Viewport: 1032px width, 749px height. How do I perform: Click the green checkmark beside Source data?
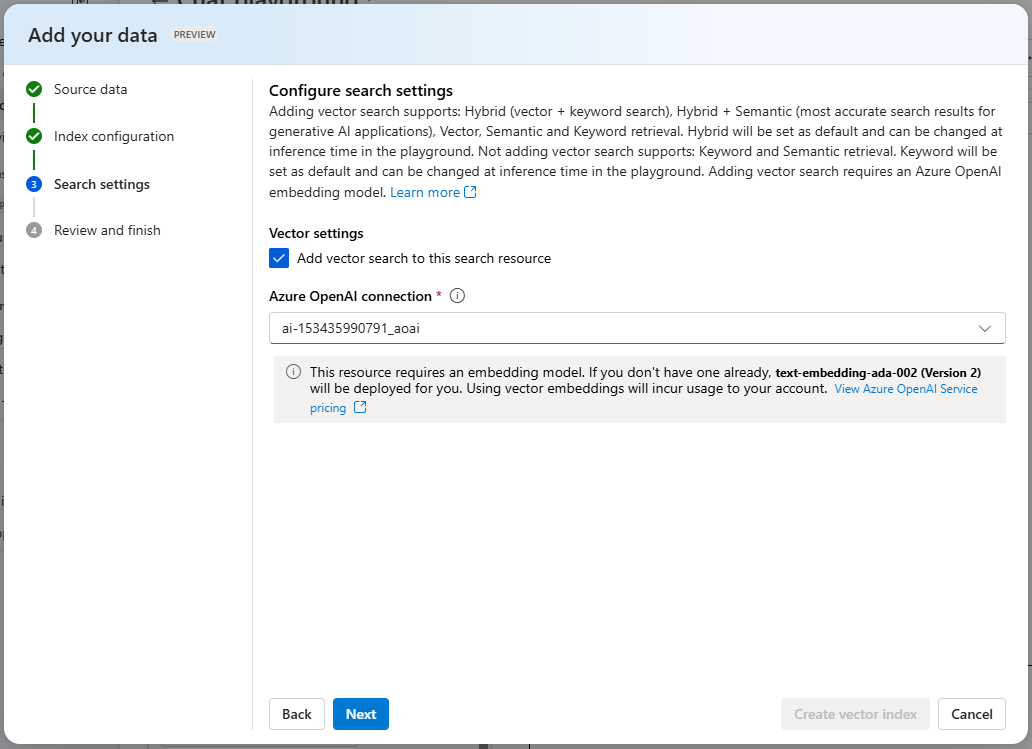[x=34, y=89]
